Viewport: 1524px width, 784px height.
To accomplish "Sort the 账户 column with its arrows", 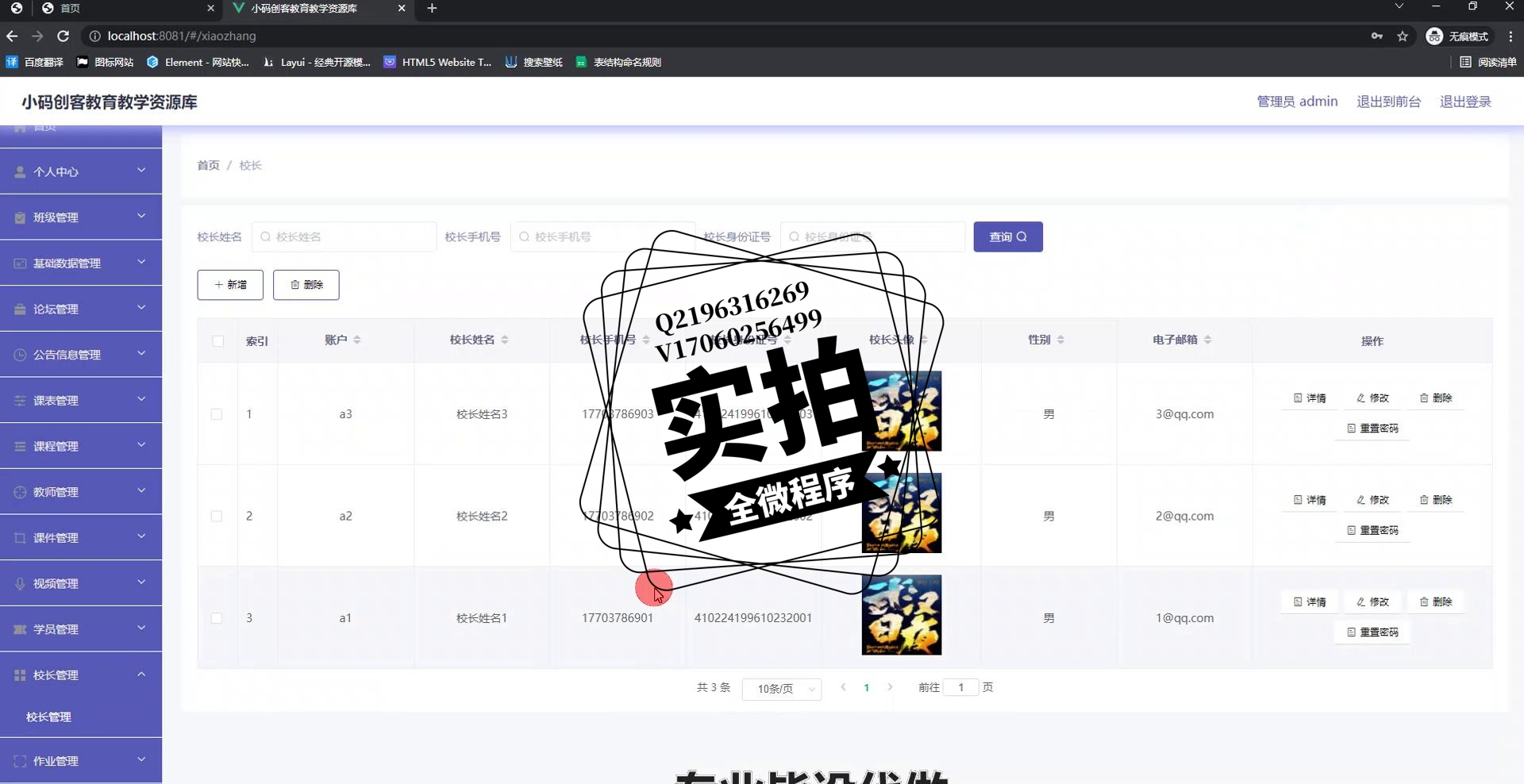I will (x=357, y=340).
